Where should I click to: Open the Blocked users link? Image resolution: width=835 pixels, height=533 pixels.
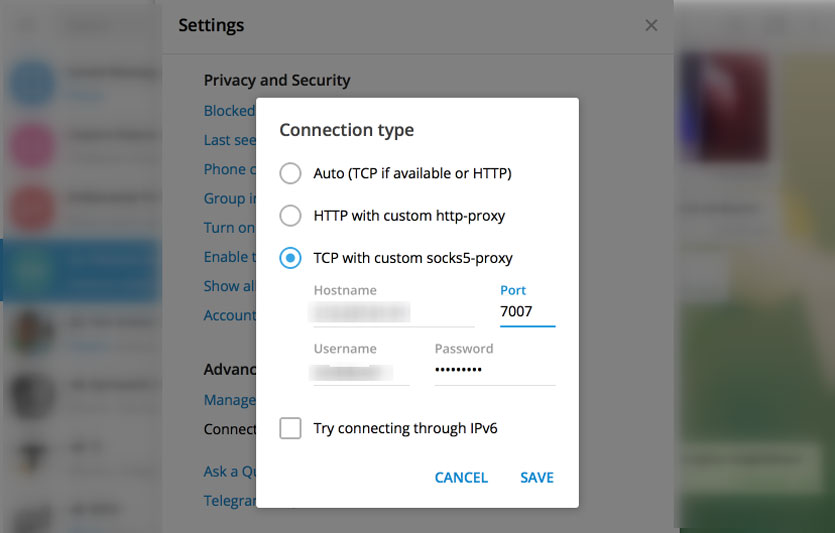pyautogui.click(x=230, y=111)
